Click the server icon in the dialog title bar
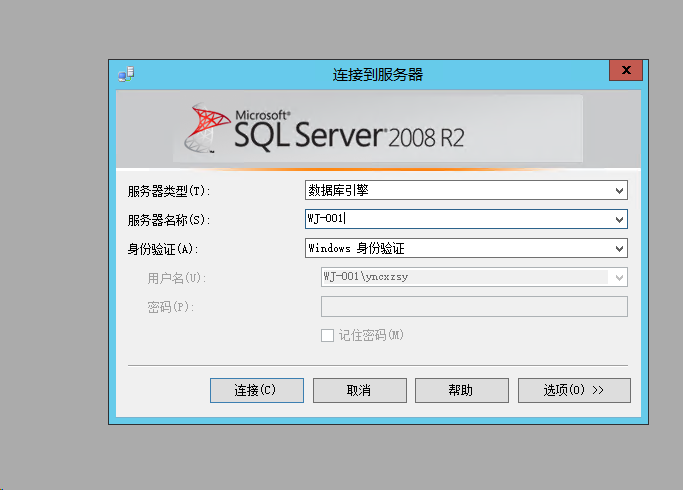 coord(126,74)
